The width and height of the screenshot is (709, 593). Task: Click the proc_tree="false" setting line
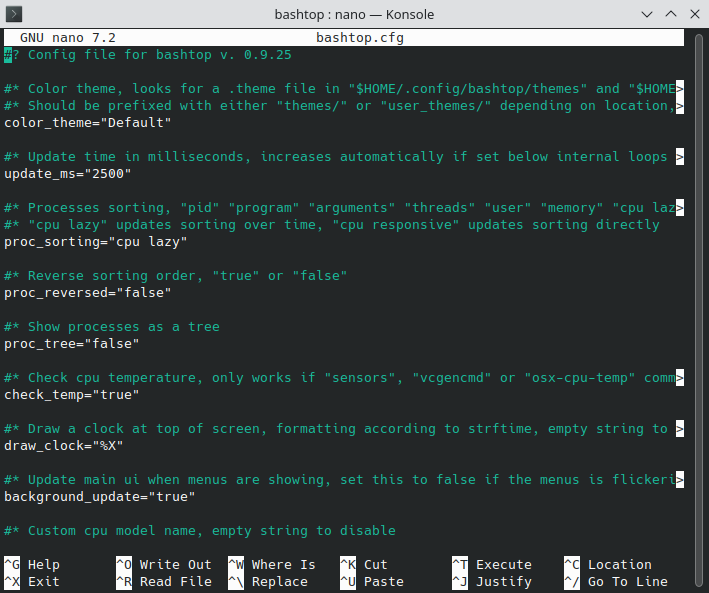click(71, 344)
